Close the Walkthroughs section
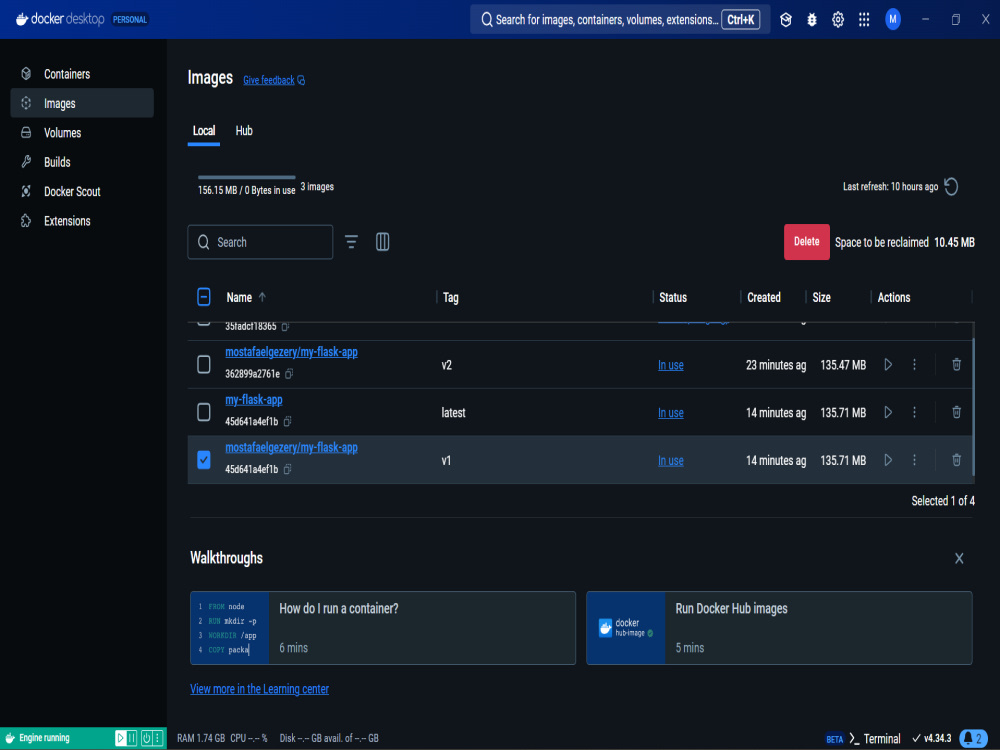 click(959, 559)
